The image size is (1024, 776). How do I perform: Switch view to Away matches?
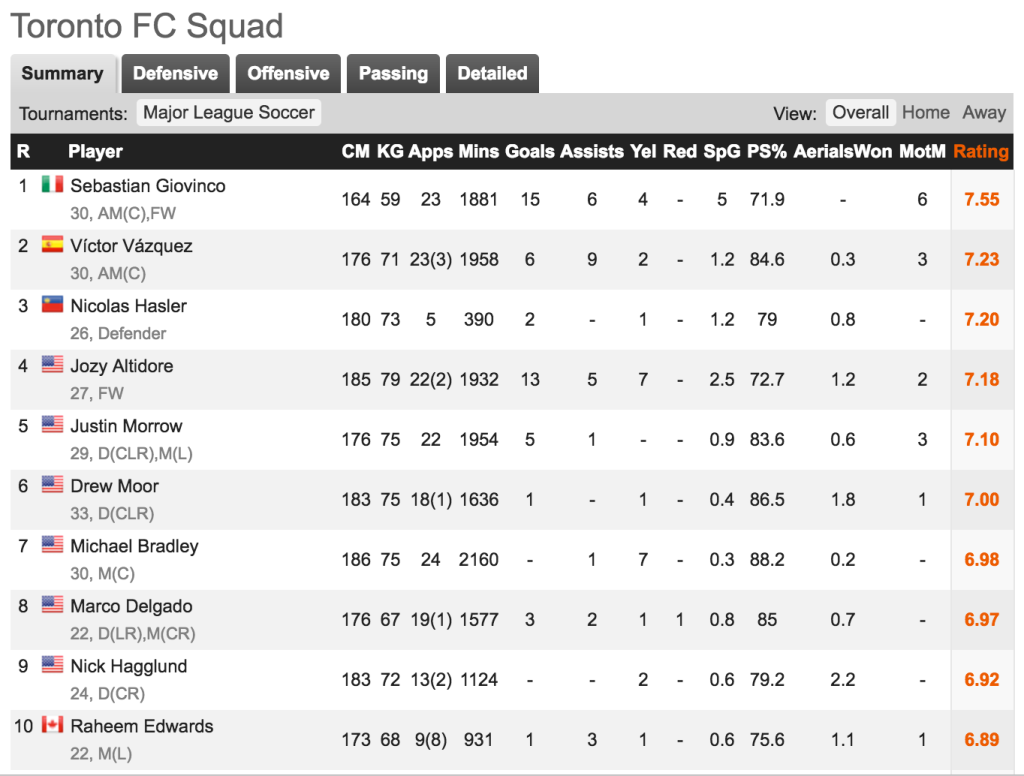pos(984,112)
